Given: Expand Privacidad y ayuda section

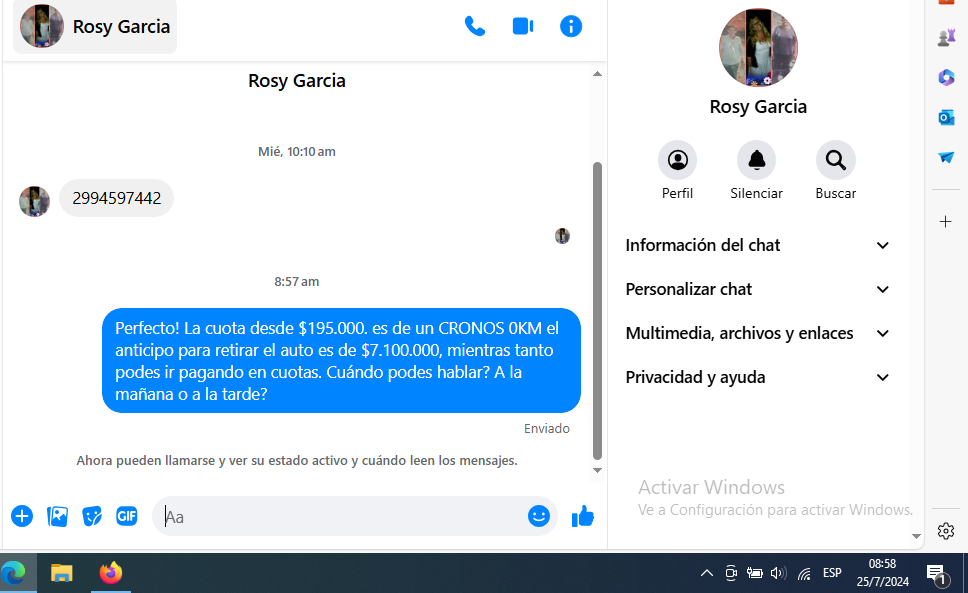Looking at the screenshot, I should 757,377.
